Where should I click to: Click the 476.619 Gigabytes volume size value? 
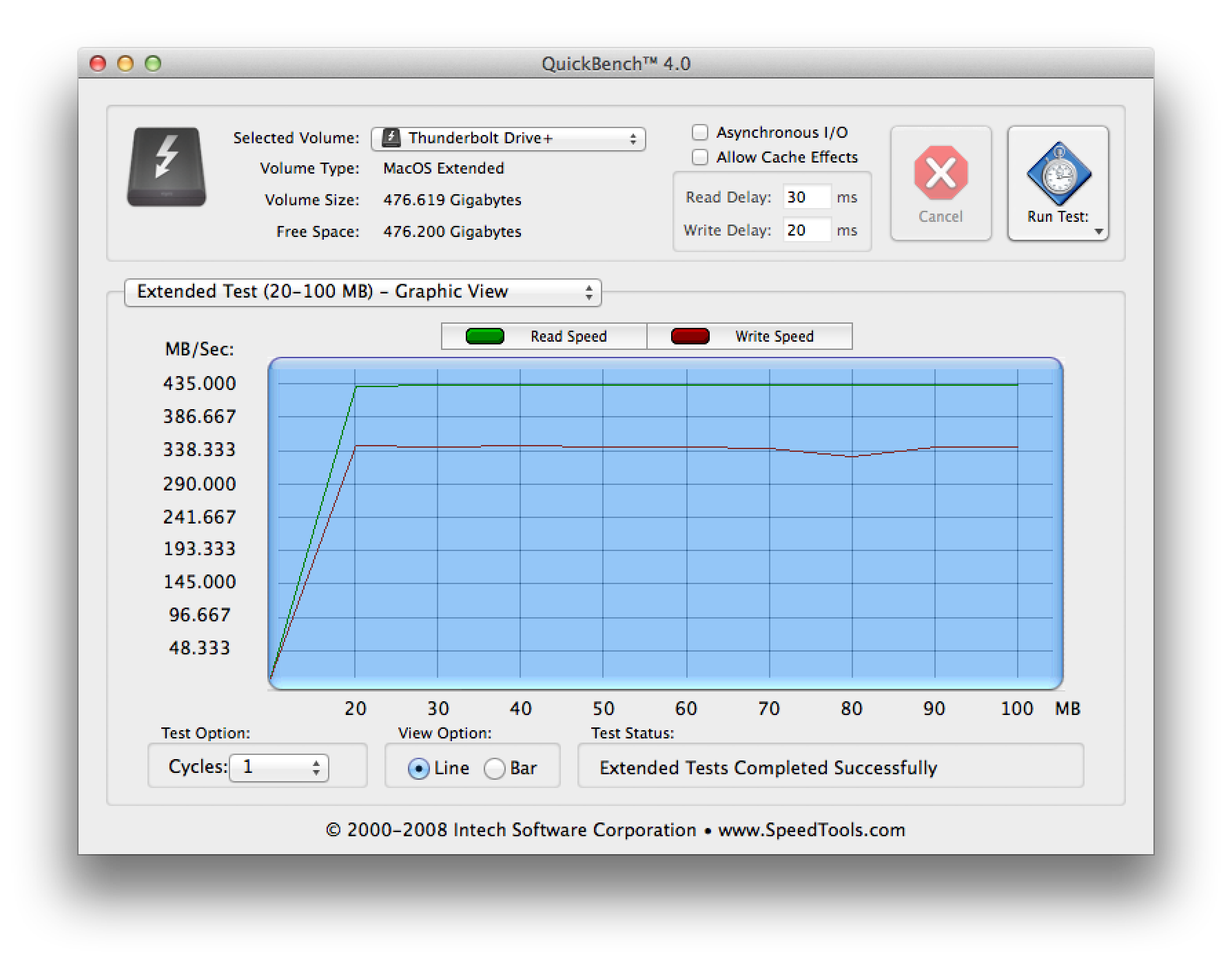452,200
